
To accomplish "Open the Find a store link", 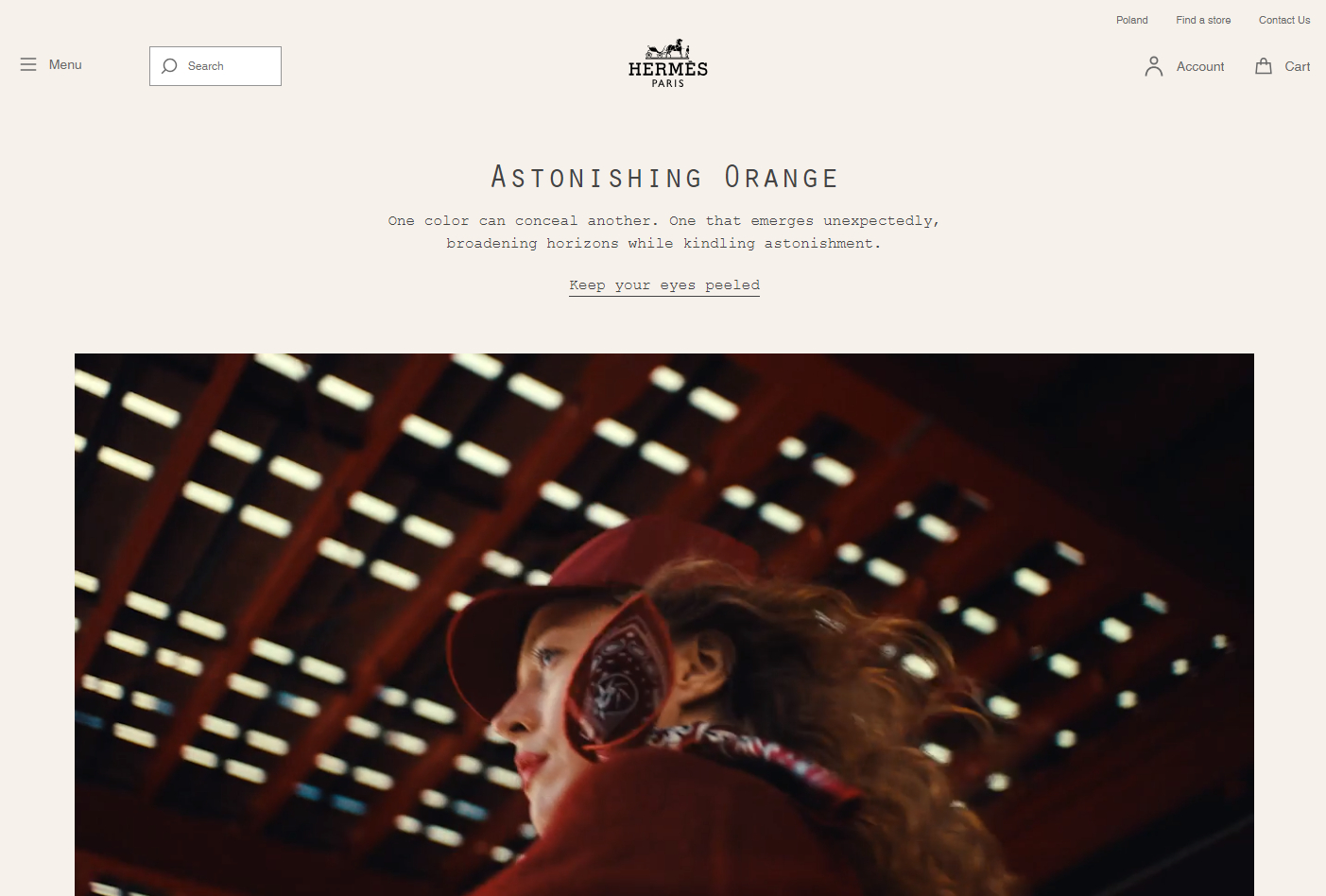I will (x=1203, y=20).
